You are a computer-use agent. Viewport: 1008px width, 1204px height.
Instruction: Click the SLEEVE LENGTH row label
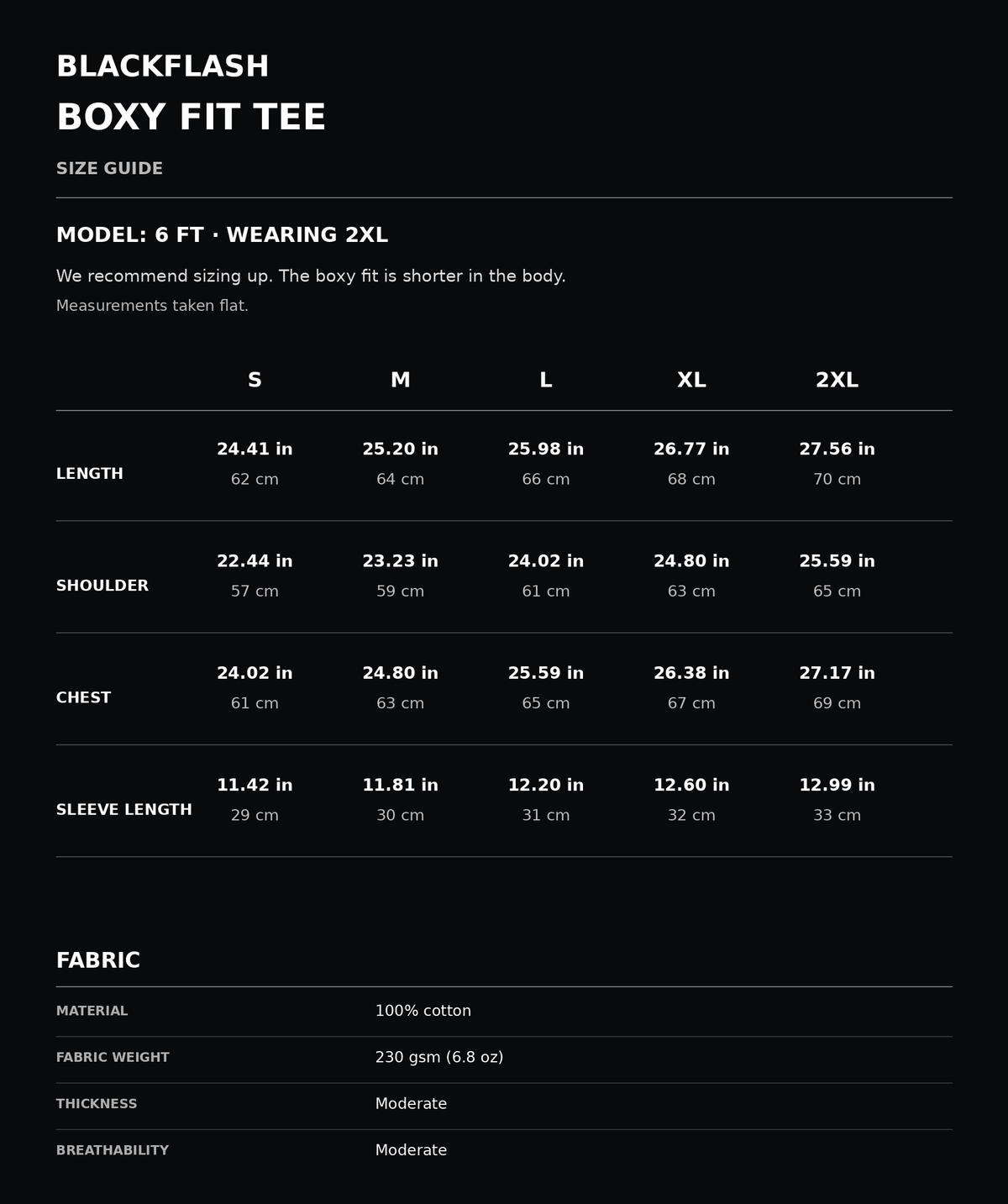click(x=124, y=810)
